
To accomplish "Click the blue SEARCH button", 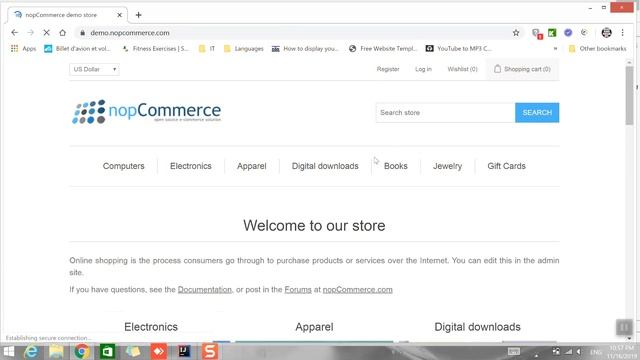I will coord(537,113).
